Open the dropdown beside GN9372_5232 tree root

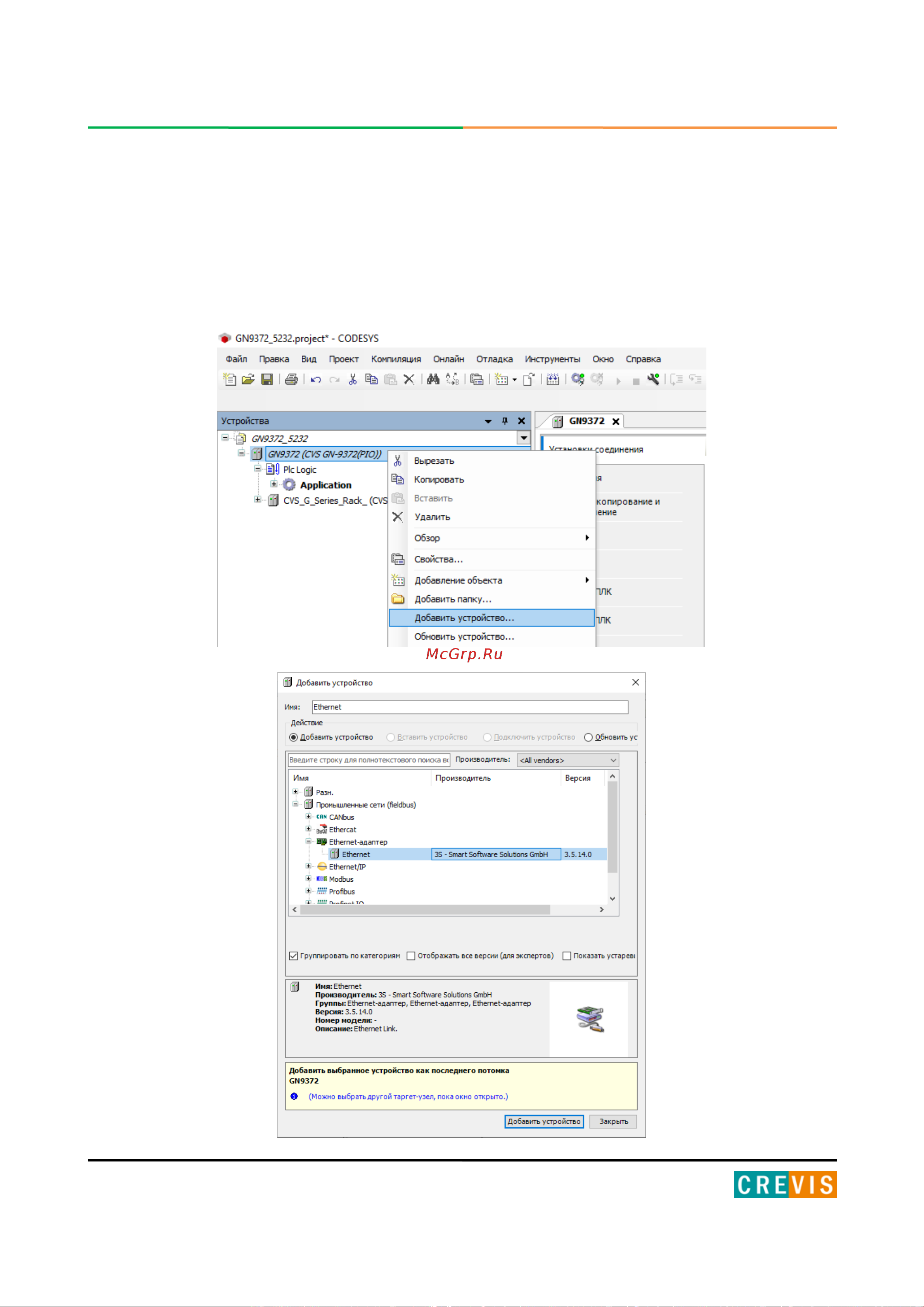coord(523,438)
